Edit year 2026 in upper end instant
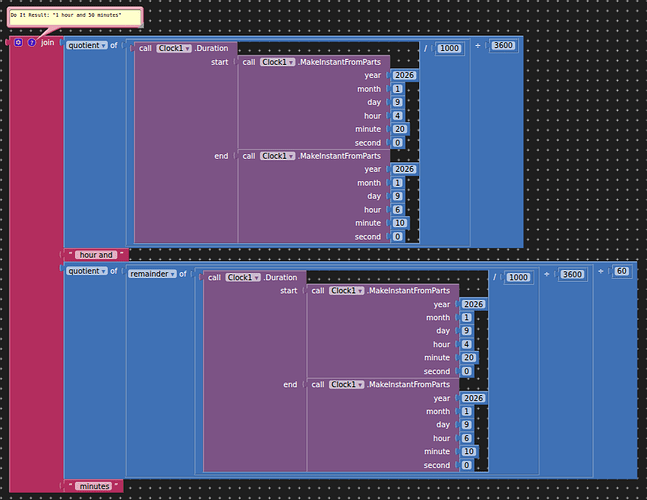Viewport: 647px width, 500px height. click(404, 169)
